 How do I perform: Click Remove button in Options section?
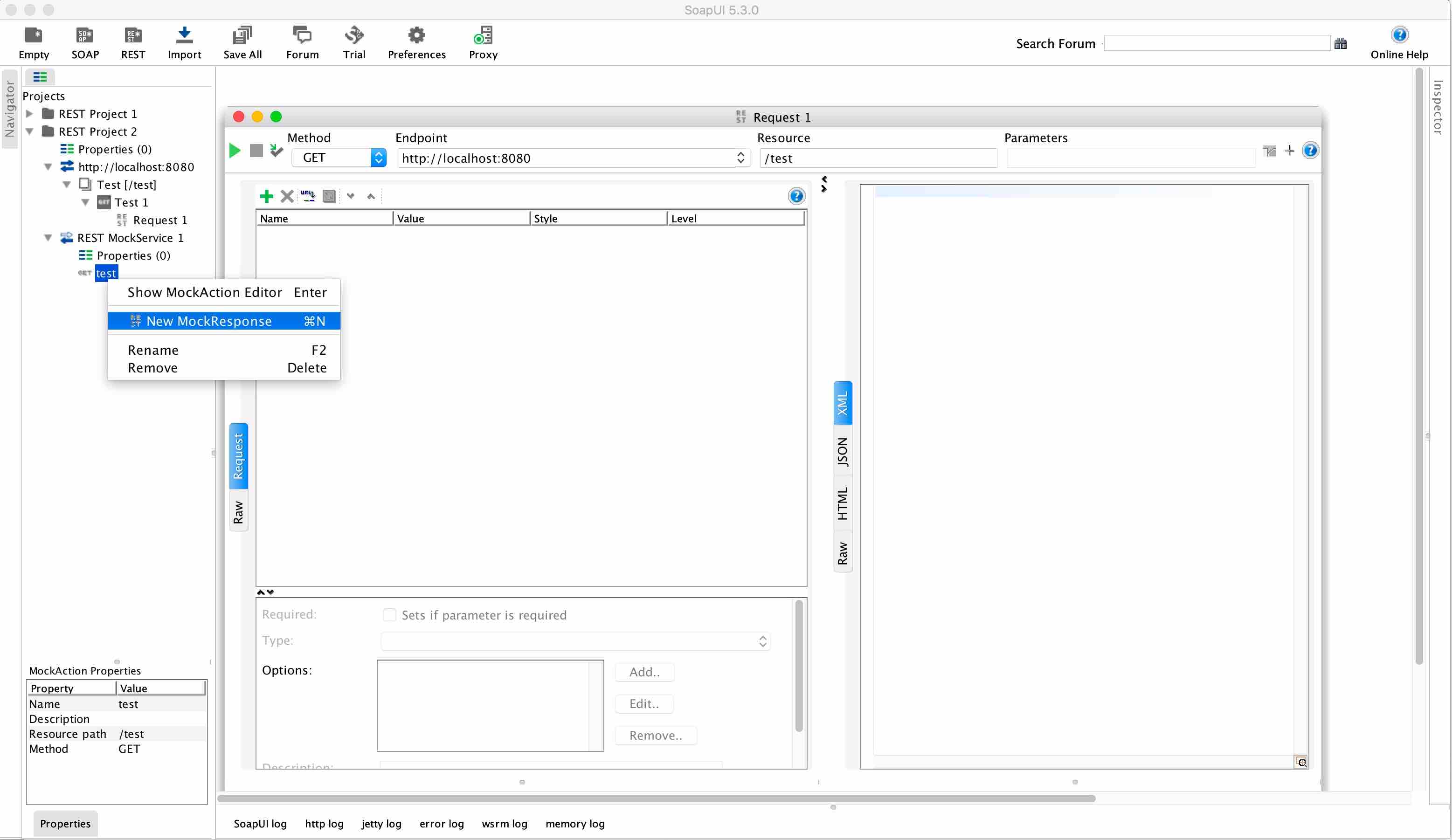[x=655, y=735]
